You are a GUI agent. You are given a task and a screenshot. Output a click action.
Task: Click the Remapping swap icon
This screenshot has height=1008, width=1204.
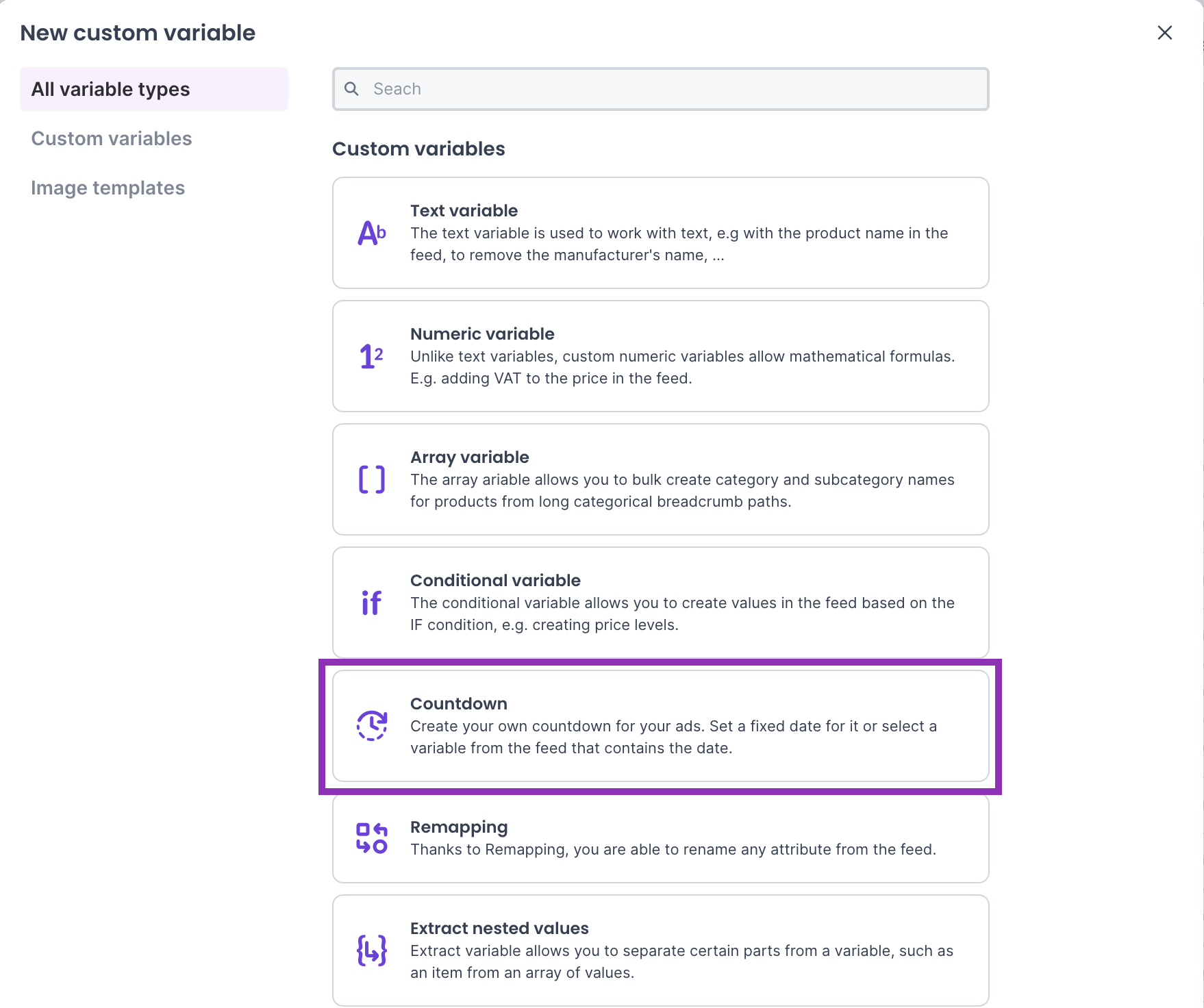(x=372, y=838)
